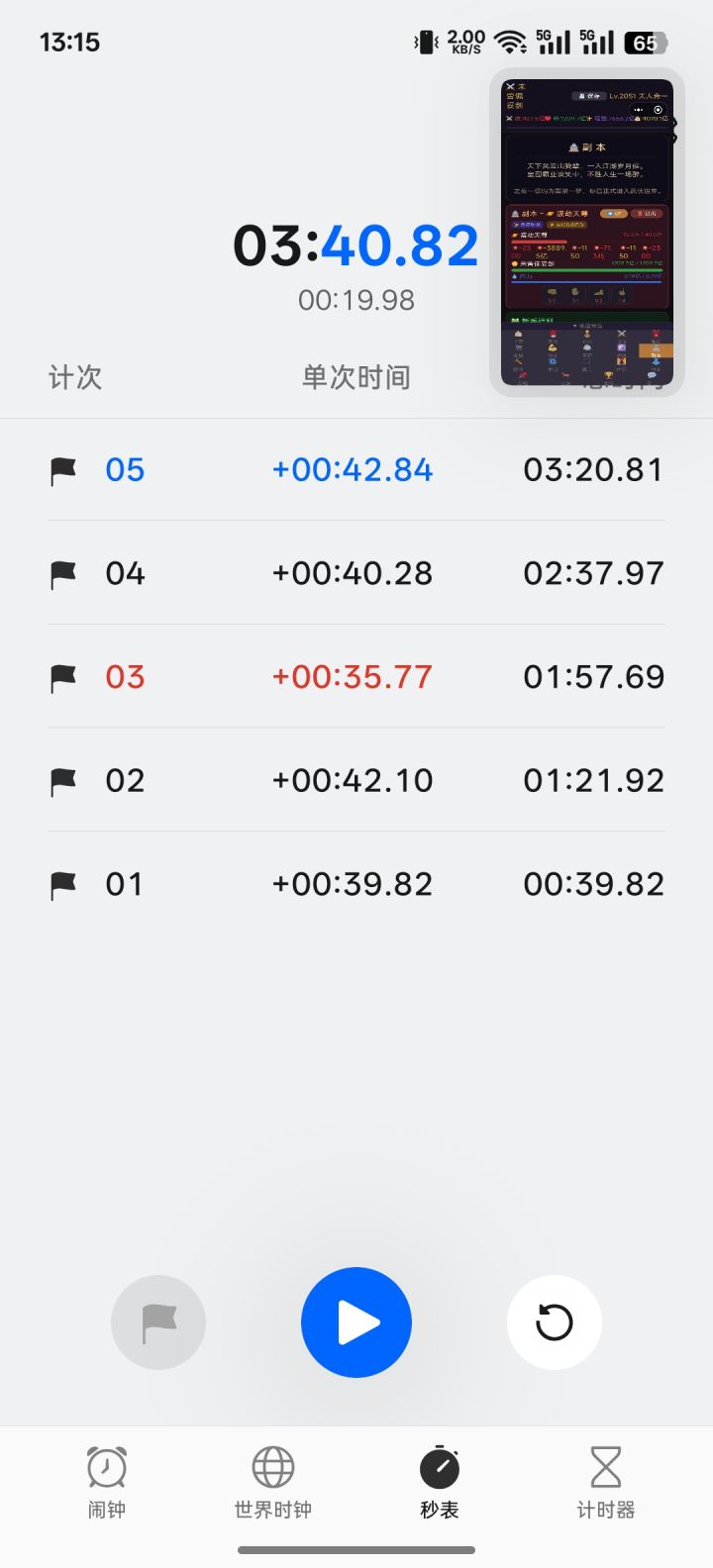Tap the reset stopwatch icon

click(555, 1323)
